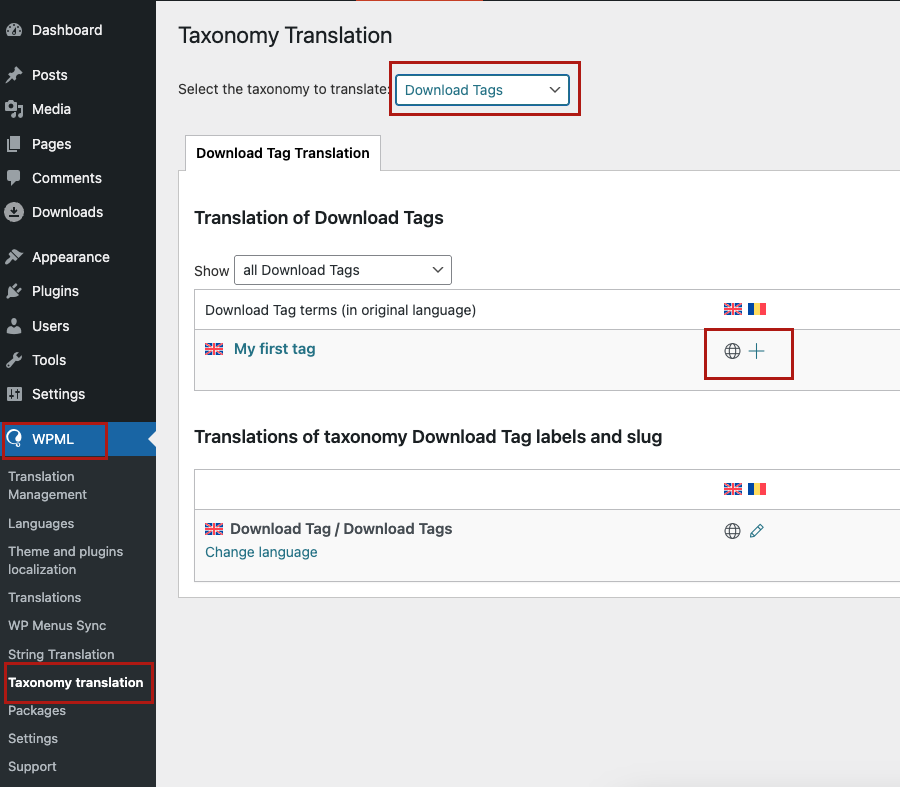Viewport: 900px width, 787px height.
Task: Click the UK flag beside My first tag
Action: point(214,349)
